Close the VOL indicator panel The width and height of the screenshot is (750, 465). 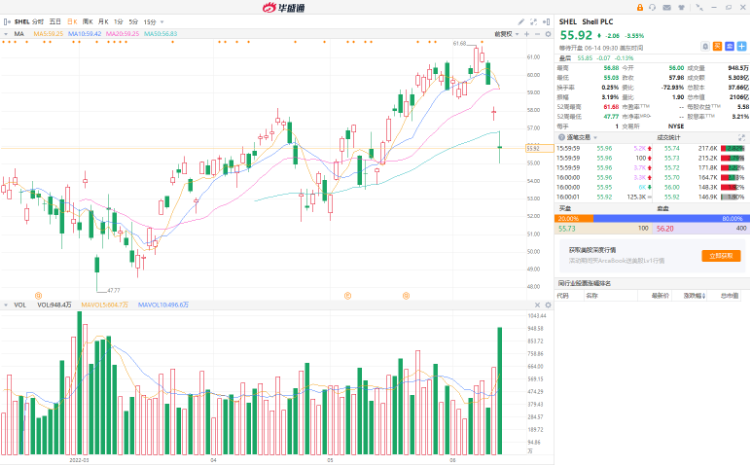click(537, 305)
